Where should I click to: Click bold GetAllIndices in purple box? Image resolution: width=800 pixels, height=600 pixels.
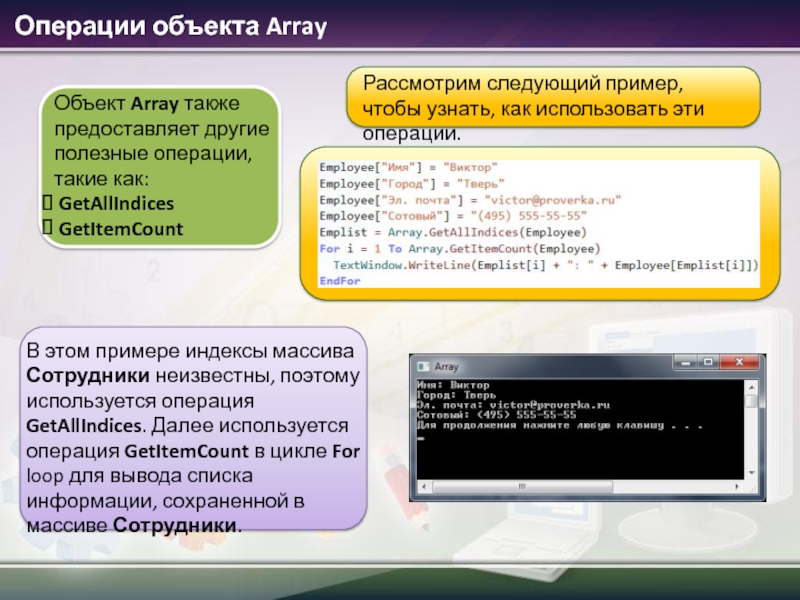84,426
